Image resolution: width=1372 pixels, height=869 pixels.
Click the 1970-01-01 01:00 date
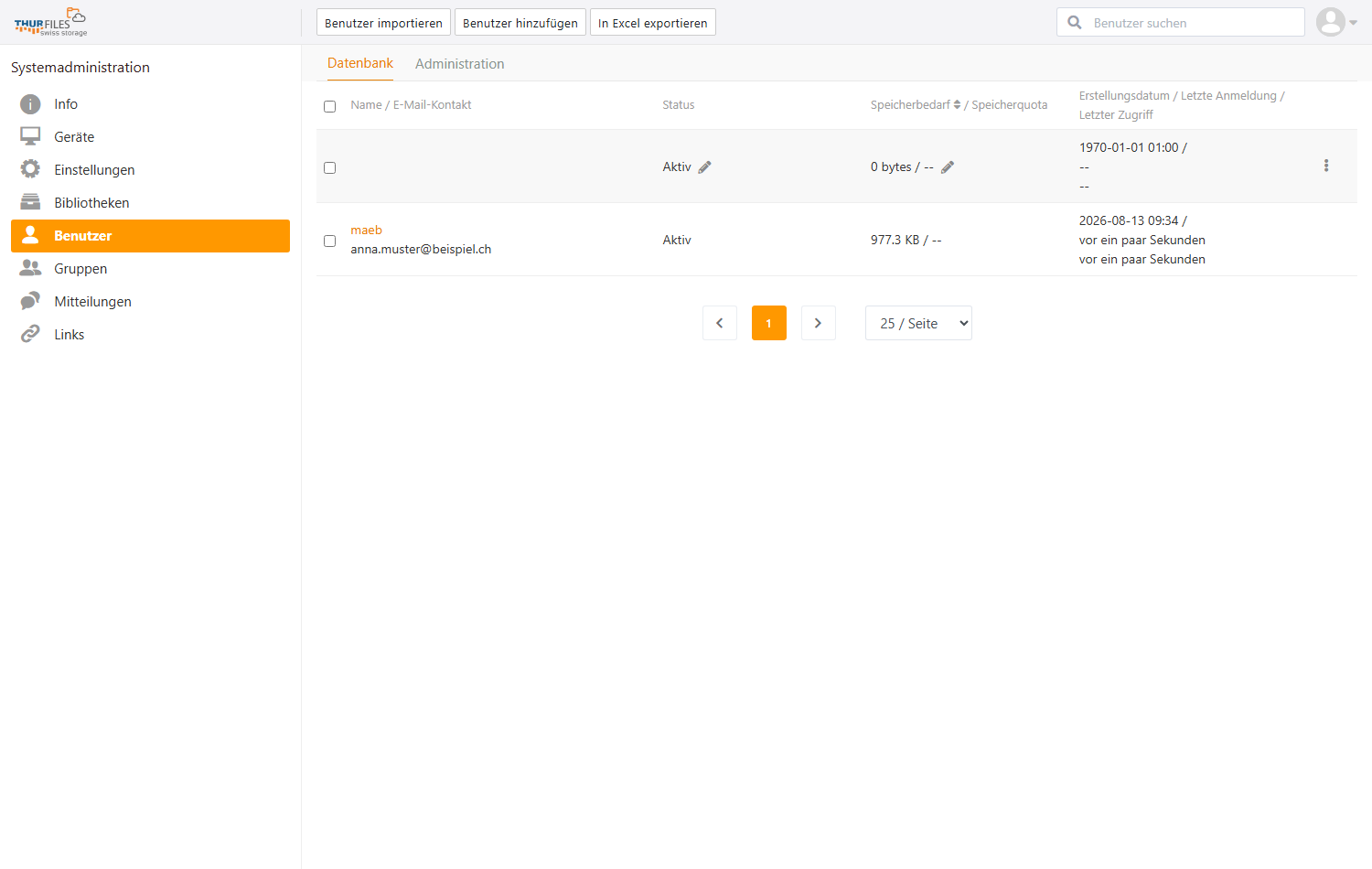(1129, 148)
